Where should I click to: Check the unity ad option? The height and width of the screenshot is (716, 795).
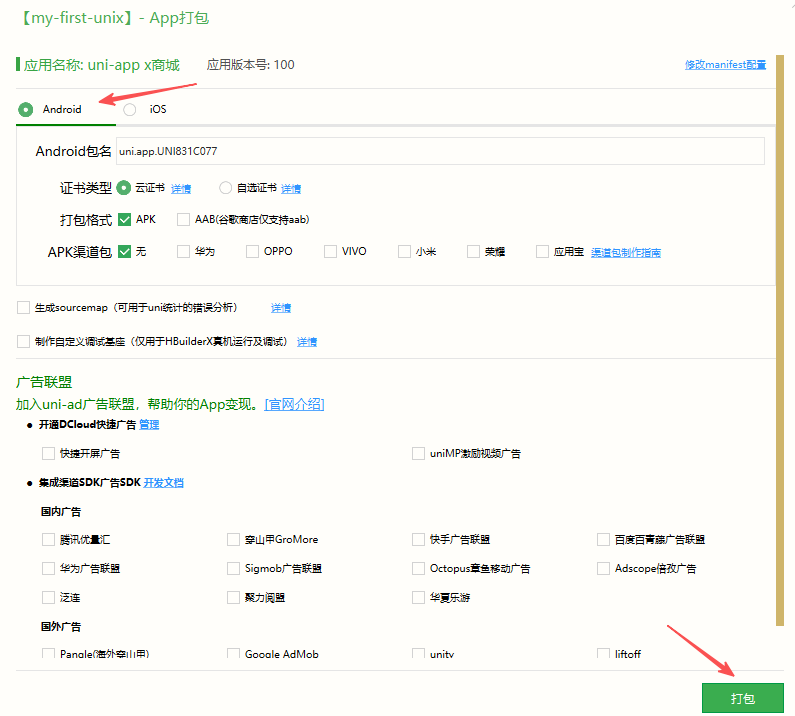418,654
